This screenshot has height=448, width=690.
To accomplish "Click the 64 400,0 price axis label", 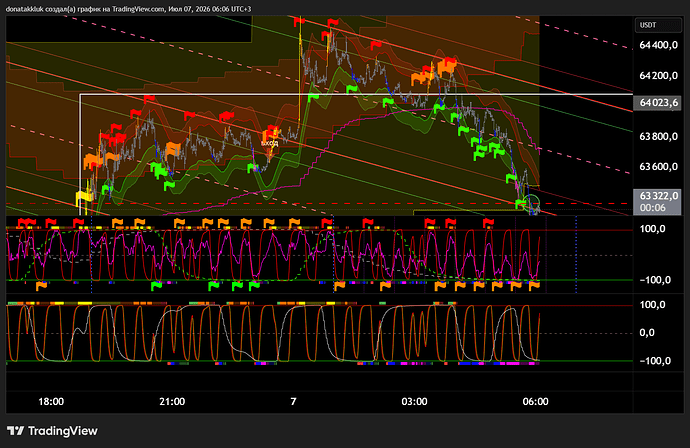I will 658,45.
